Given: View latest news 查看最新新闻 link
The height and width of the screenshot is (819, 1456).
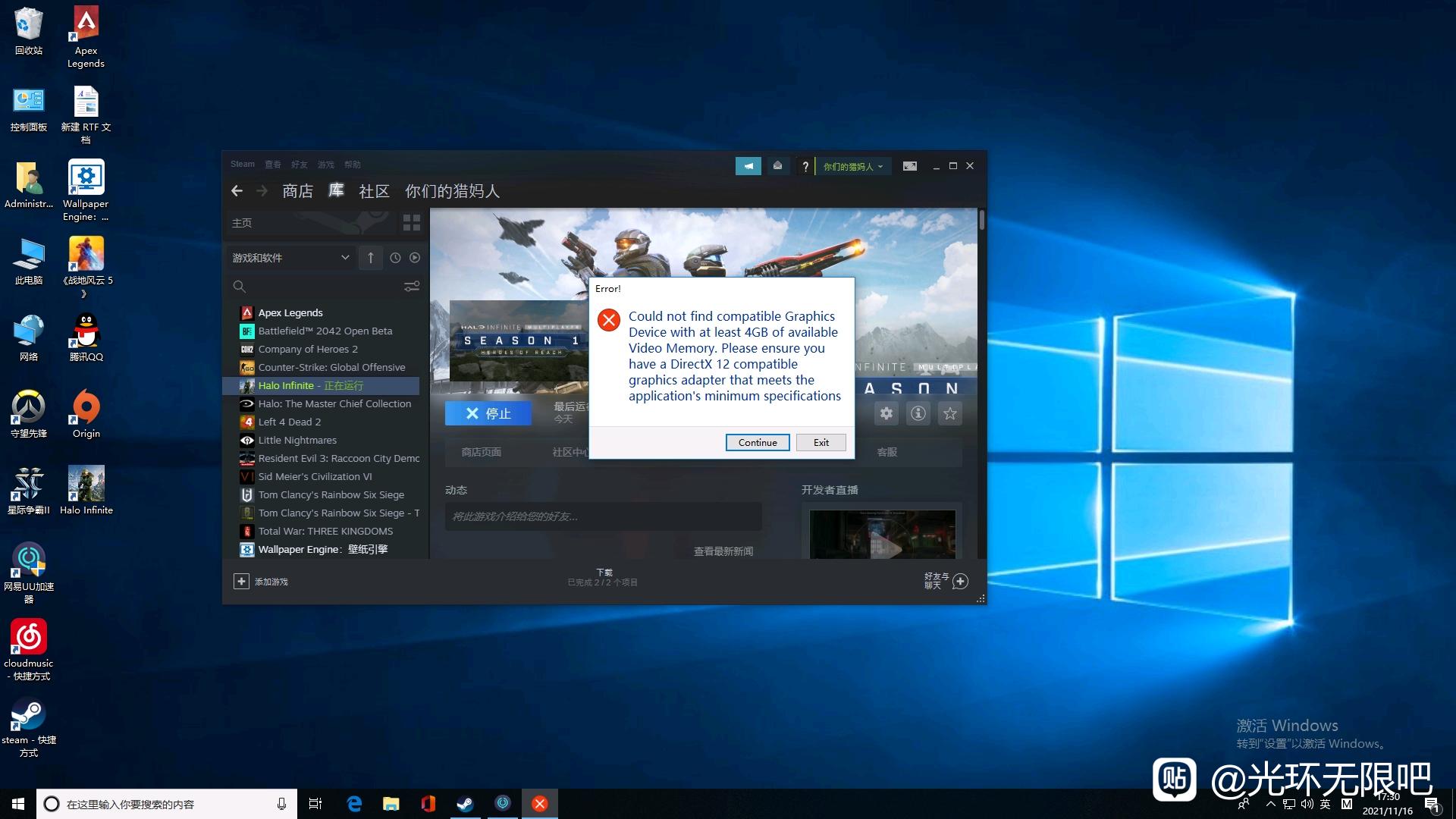Looking at the screenshot, I should [723, 551].
